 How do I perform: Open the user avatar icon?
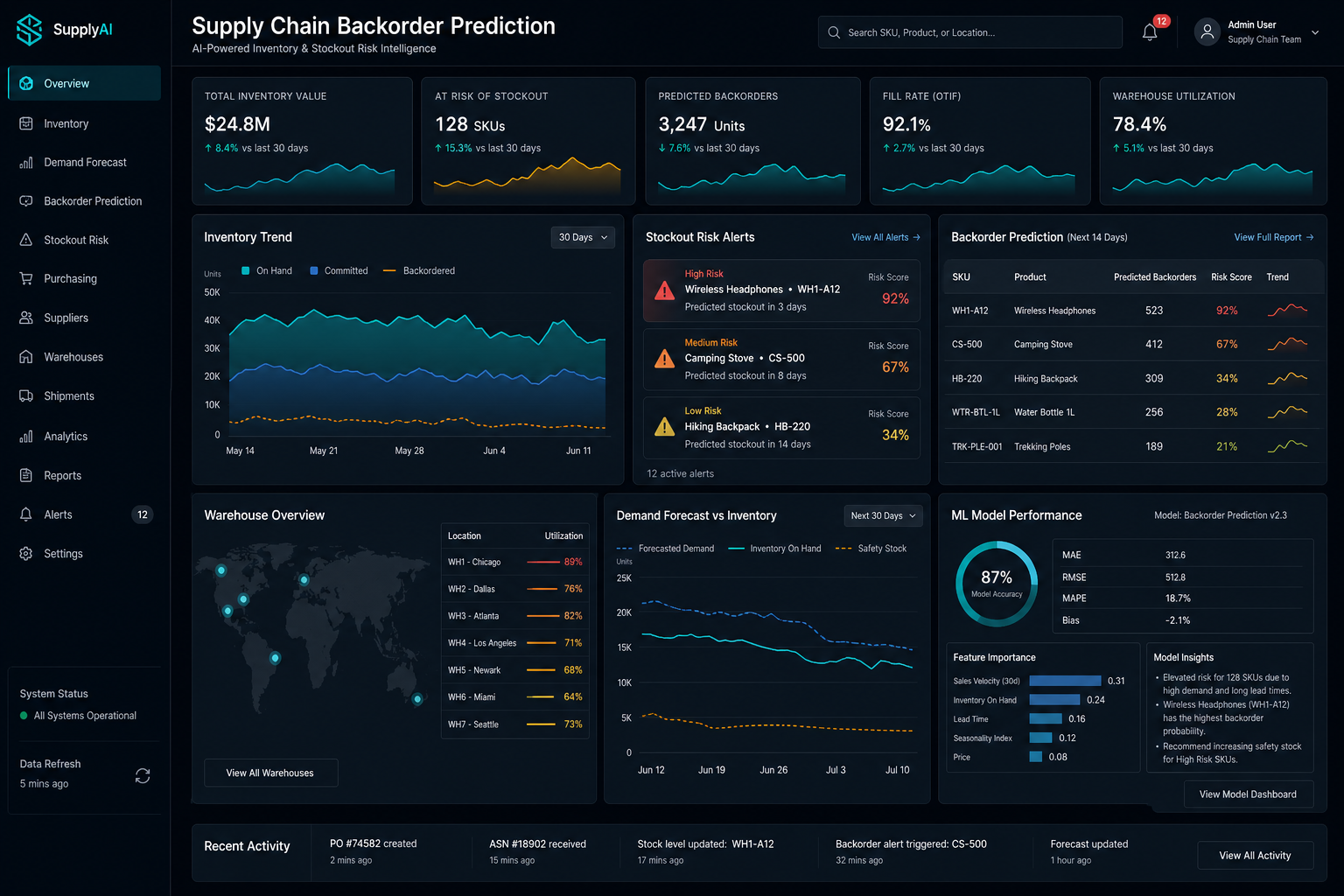1207,32
